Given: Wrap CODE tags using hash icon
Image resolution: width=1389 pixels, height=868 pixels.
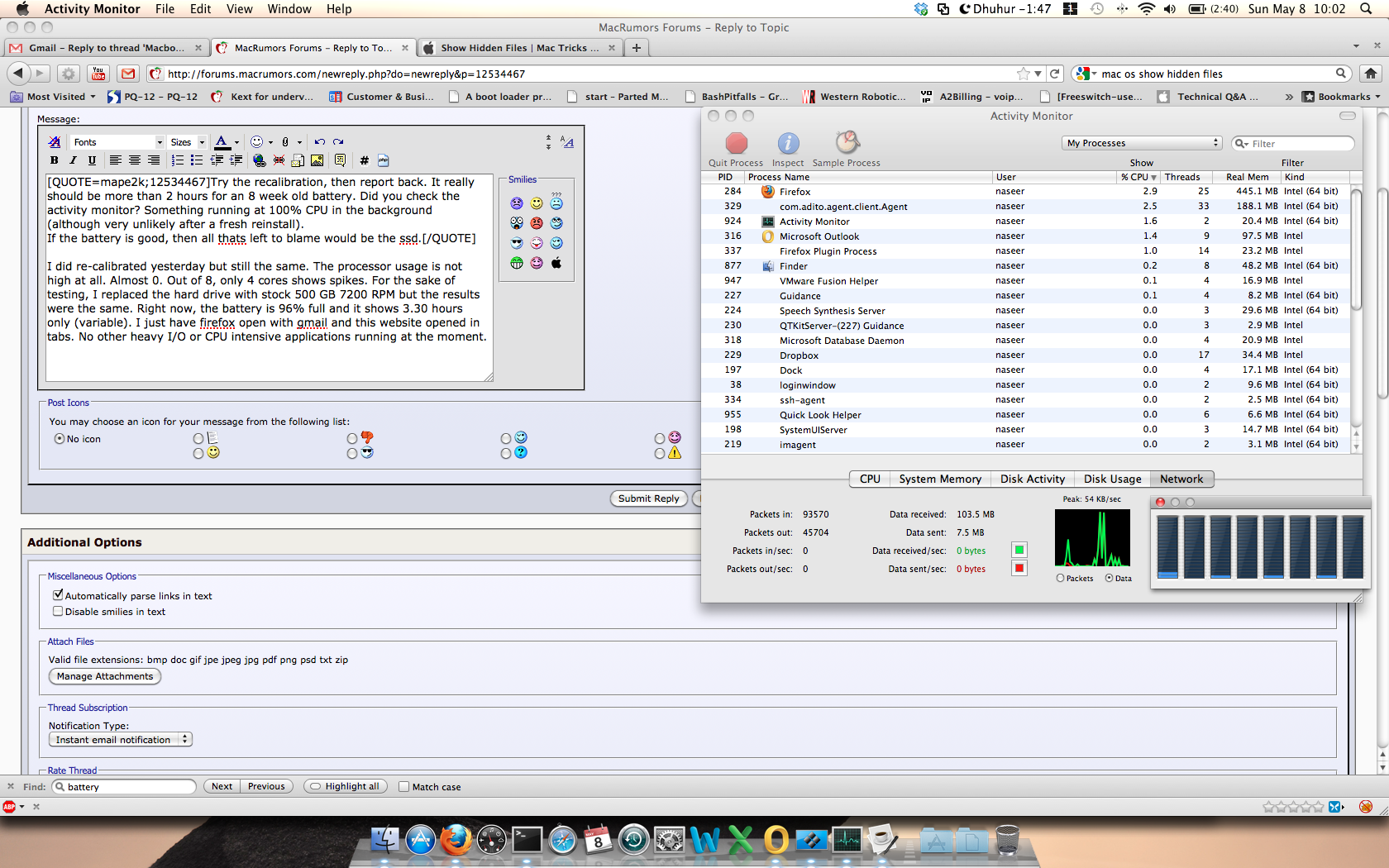Looking at the screenshot, I should tap(364, 160).
